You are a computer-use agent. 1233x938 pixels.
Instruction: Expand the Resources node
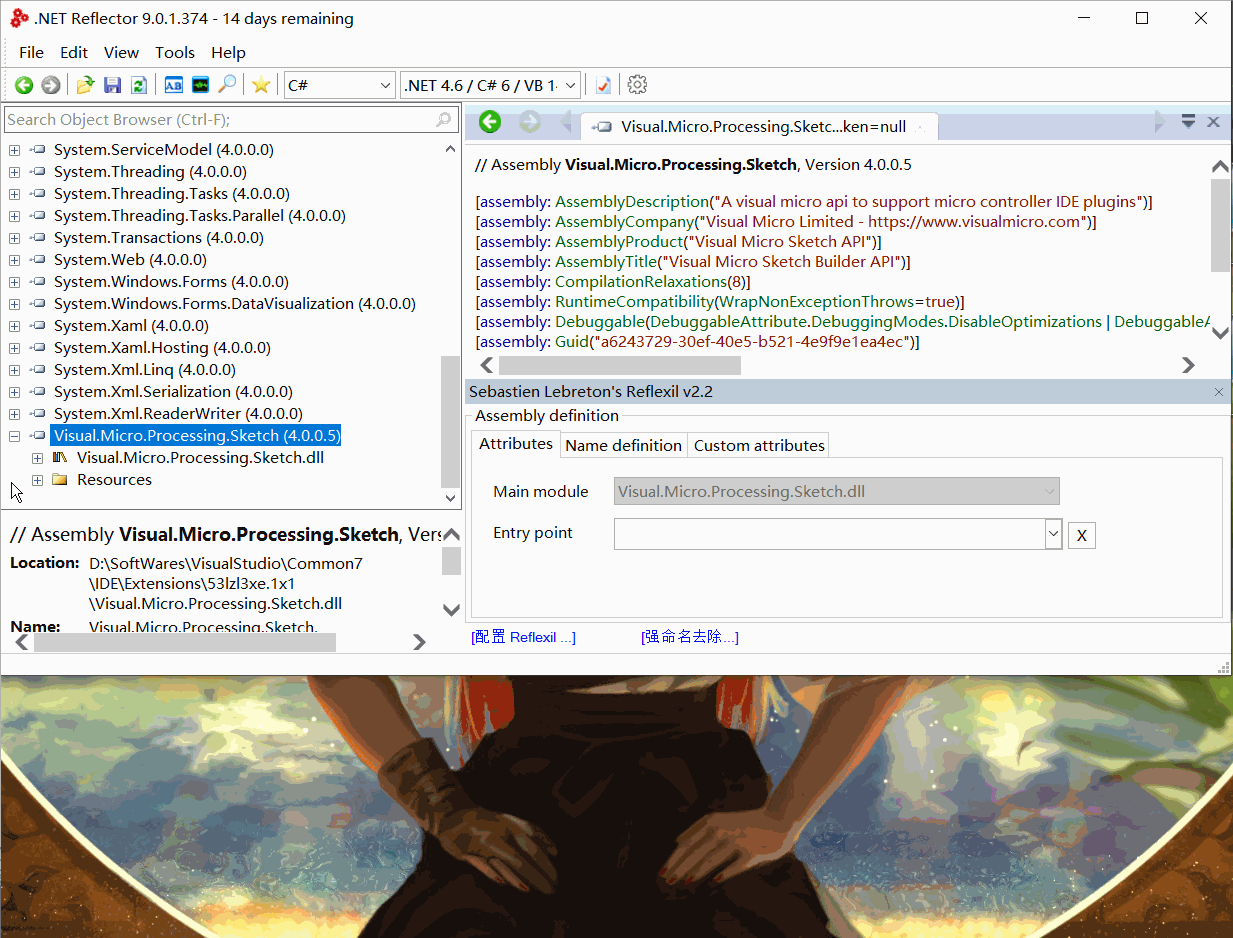click(37, 480)
